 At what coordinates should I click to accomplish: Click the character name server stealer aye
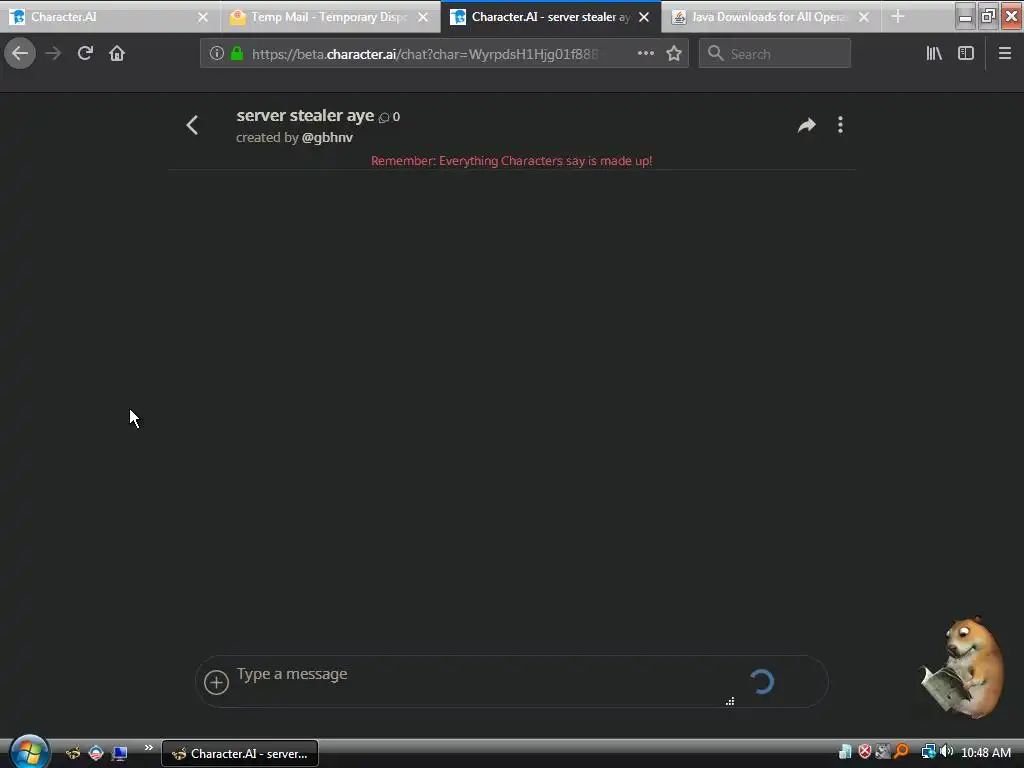[x=305, y=116]
